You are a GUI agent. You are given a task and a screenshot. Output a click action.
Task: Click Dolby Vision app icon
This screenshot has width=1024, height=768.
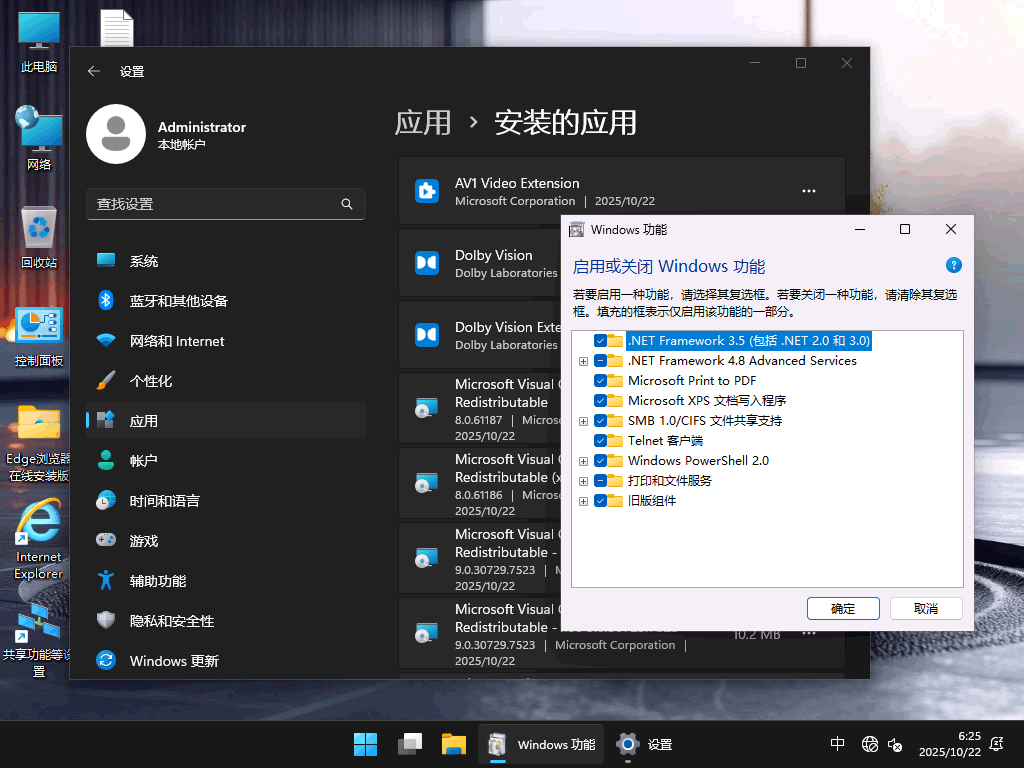pyautogui.click(x=427, y=263)
